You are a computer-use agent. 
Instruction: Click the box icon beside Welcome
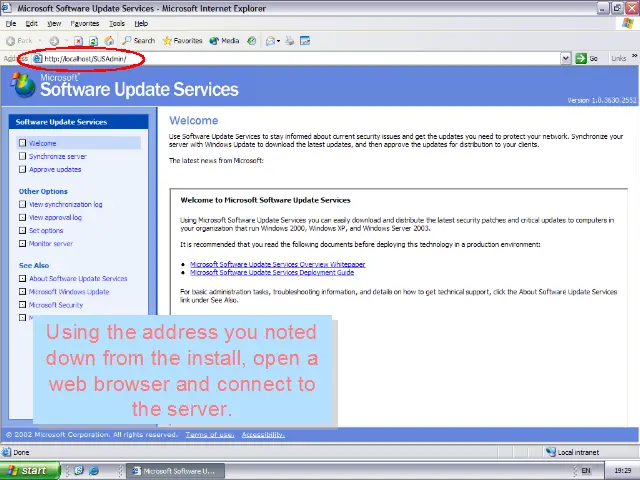pyautogui.click(x=22, y=143)
